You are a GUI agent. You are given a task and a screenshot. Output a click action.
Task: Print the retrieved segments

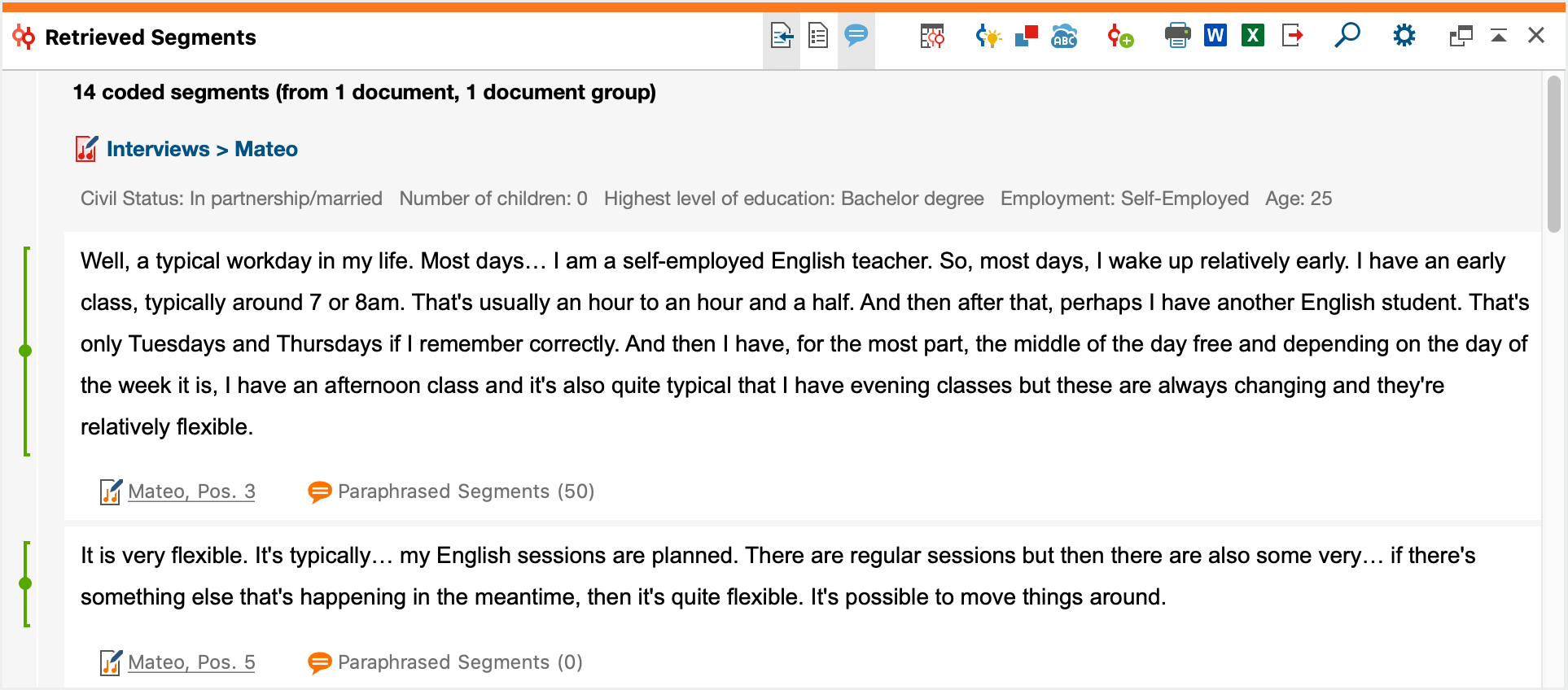tap(1177, 36)
